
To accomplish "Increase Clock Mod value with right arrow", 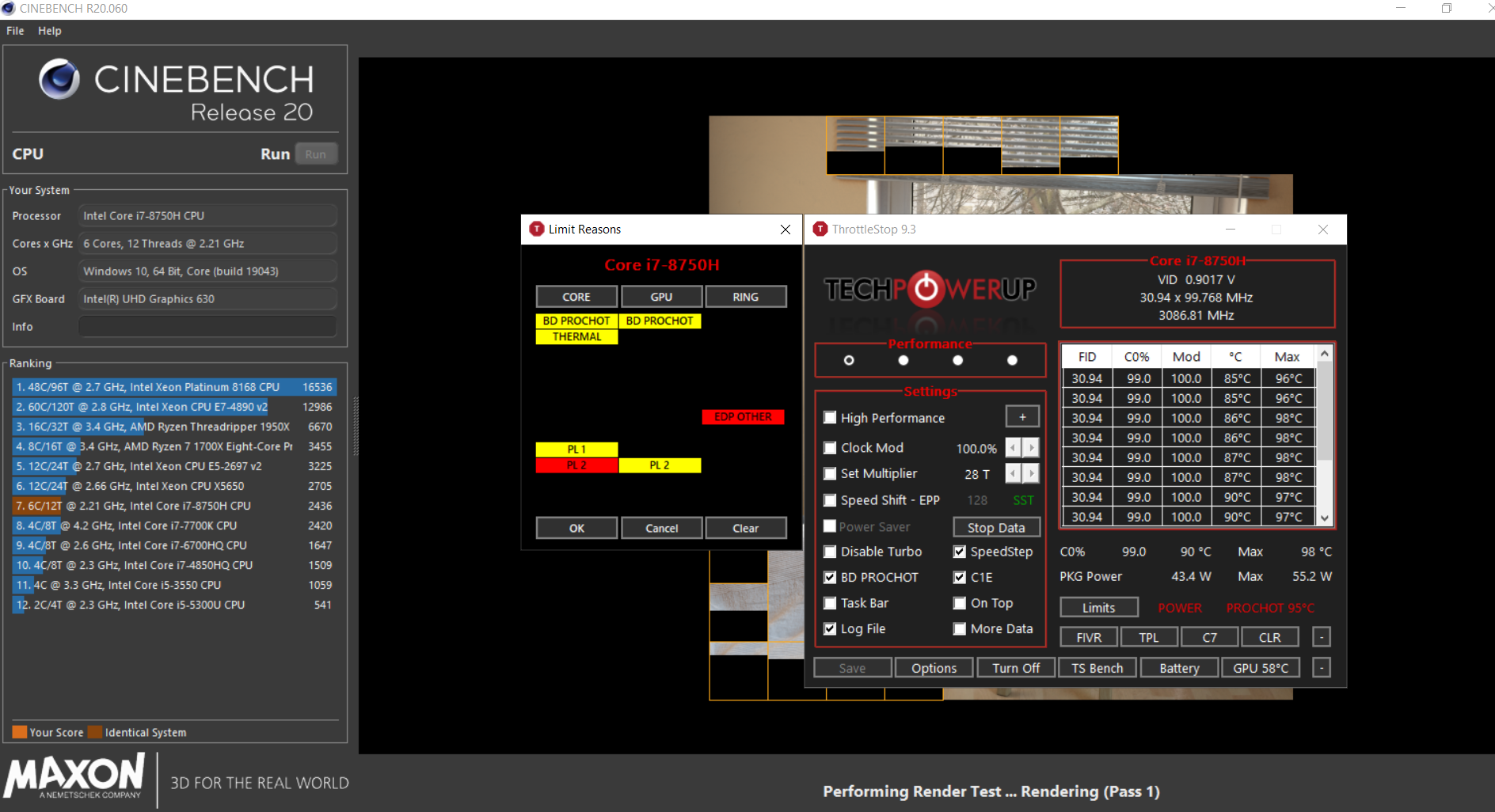I will 1031,448.
